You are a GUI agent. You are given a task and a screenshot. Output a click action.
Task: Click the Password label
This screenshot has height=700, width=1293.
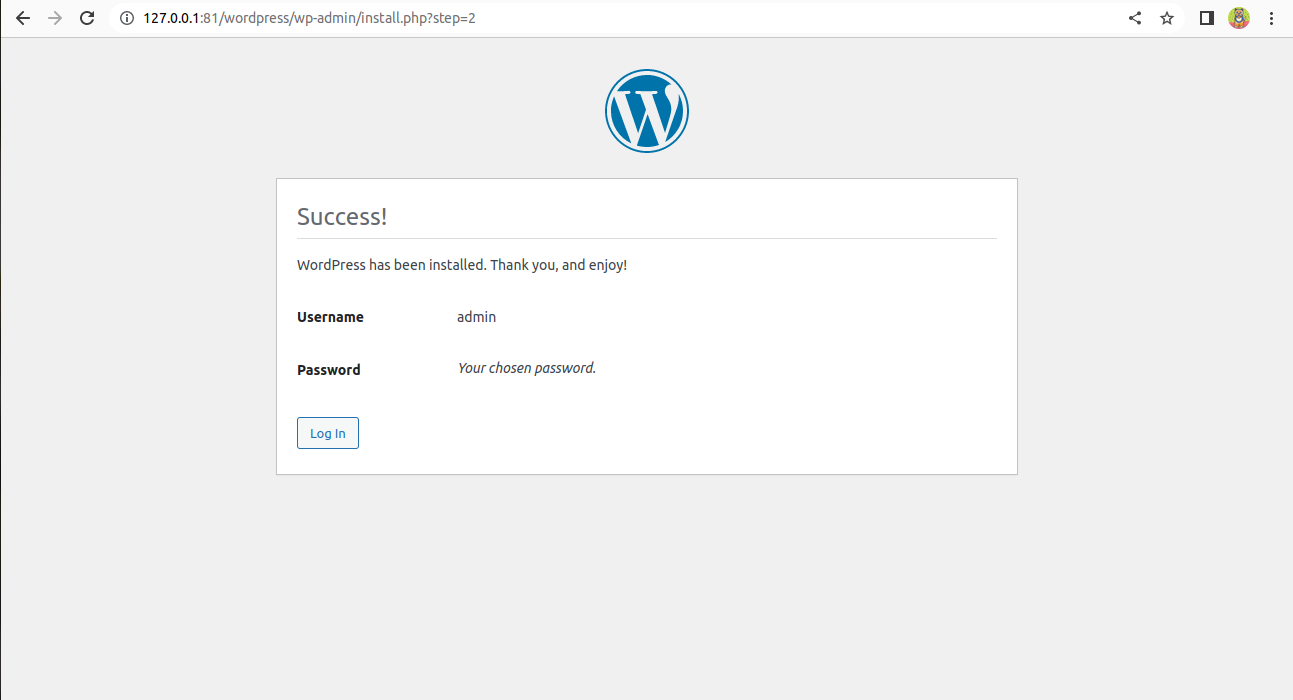(329, 370)
